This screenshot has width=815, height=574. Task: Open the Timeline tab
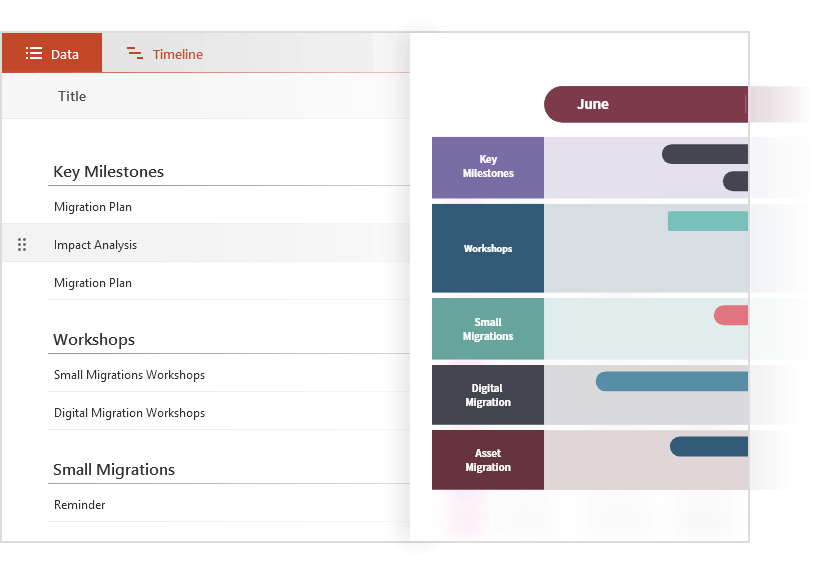(x=166, y=54)
